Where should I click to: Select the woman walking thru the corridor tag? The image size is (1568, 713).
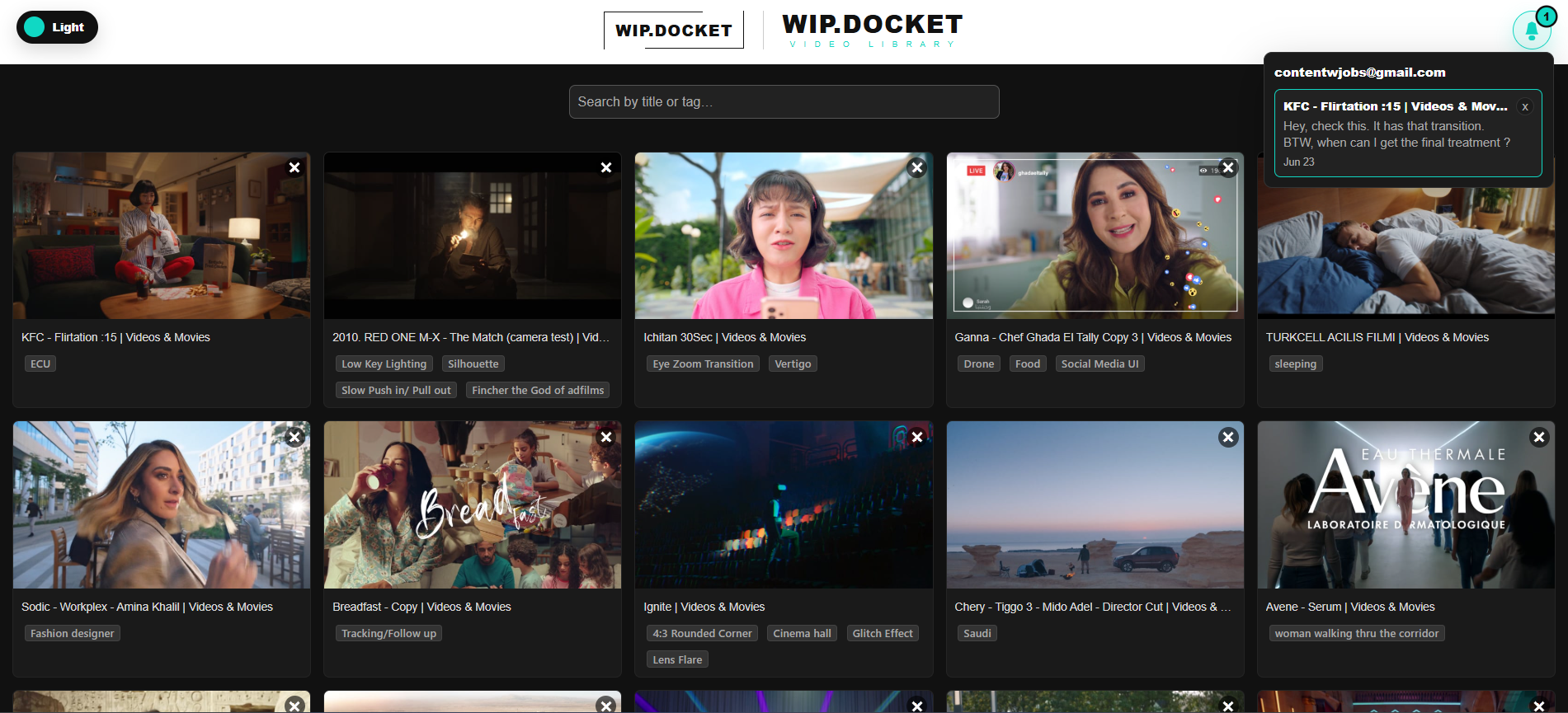pos(1357,633)
